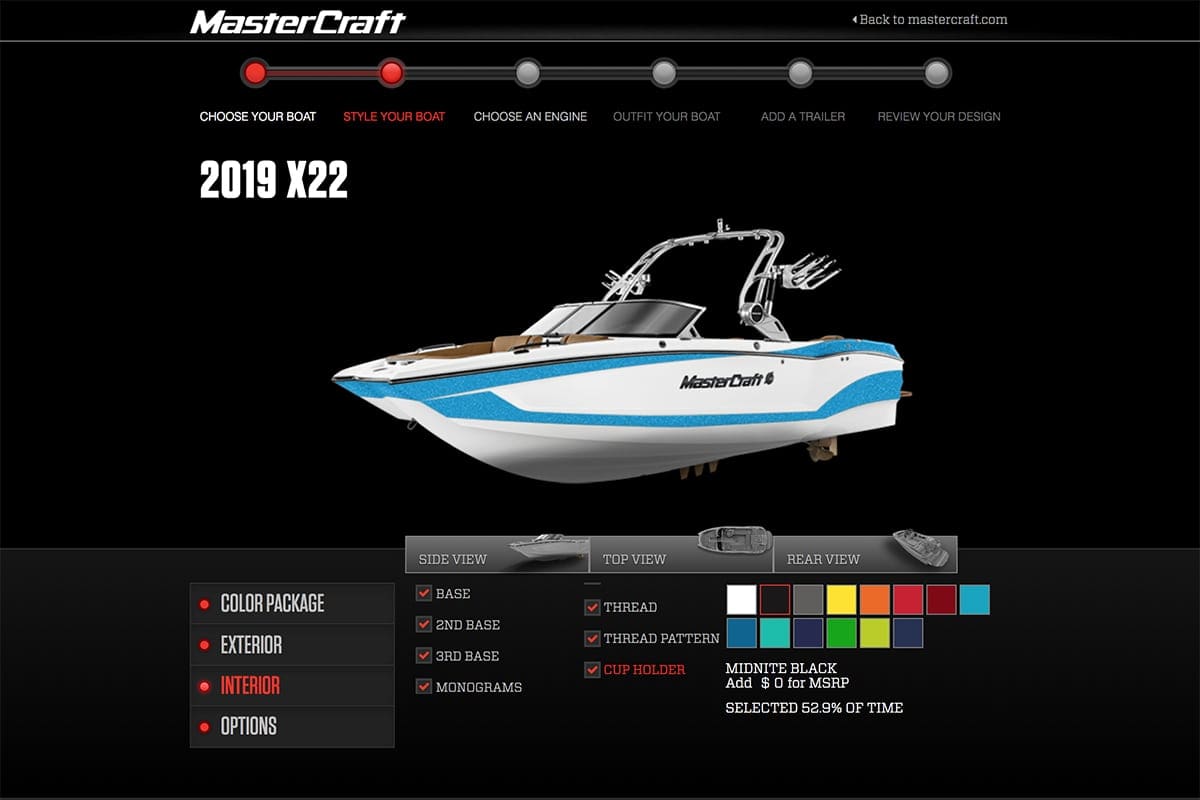Select the Interior section
The width and height of the screenshot is (1200, 800).
point(292,686)
